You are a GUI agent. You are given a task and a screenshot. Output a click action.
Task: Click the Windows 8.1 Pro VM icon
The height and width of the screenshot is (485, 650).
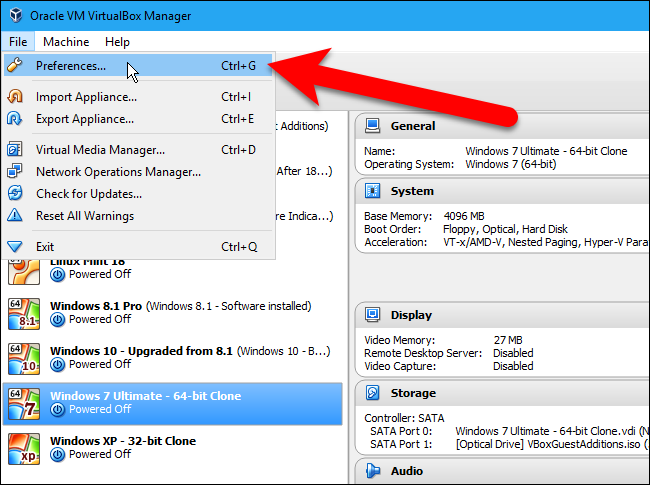click(24, 314)
